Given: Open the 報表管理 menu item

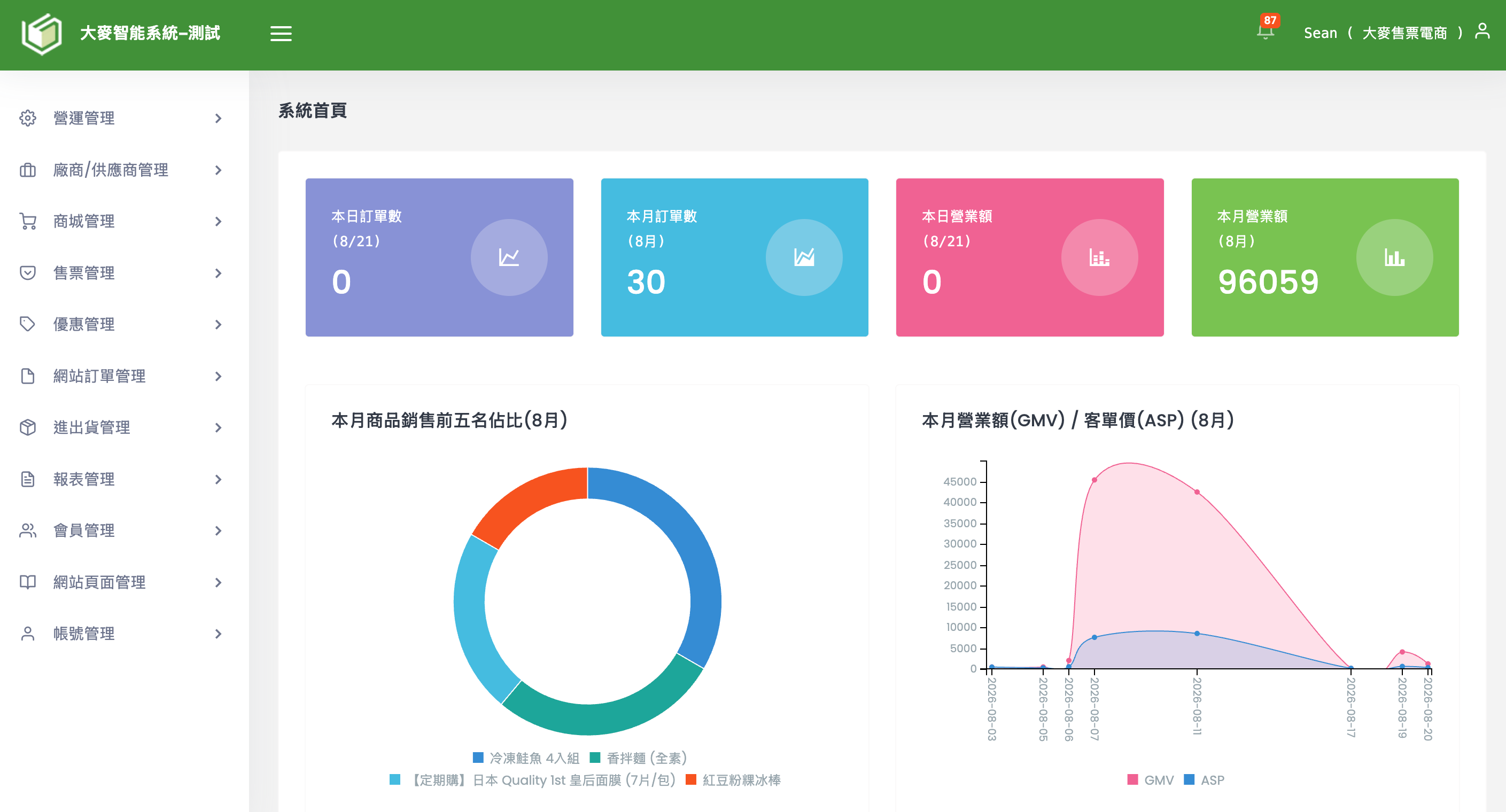Looking at the screenshot, I should click(x=124, y=479).
